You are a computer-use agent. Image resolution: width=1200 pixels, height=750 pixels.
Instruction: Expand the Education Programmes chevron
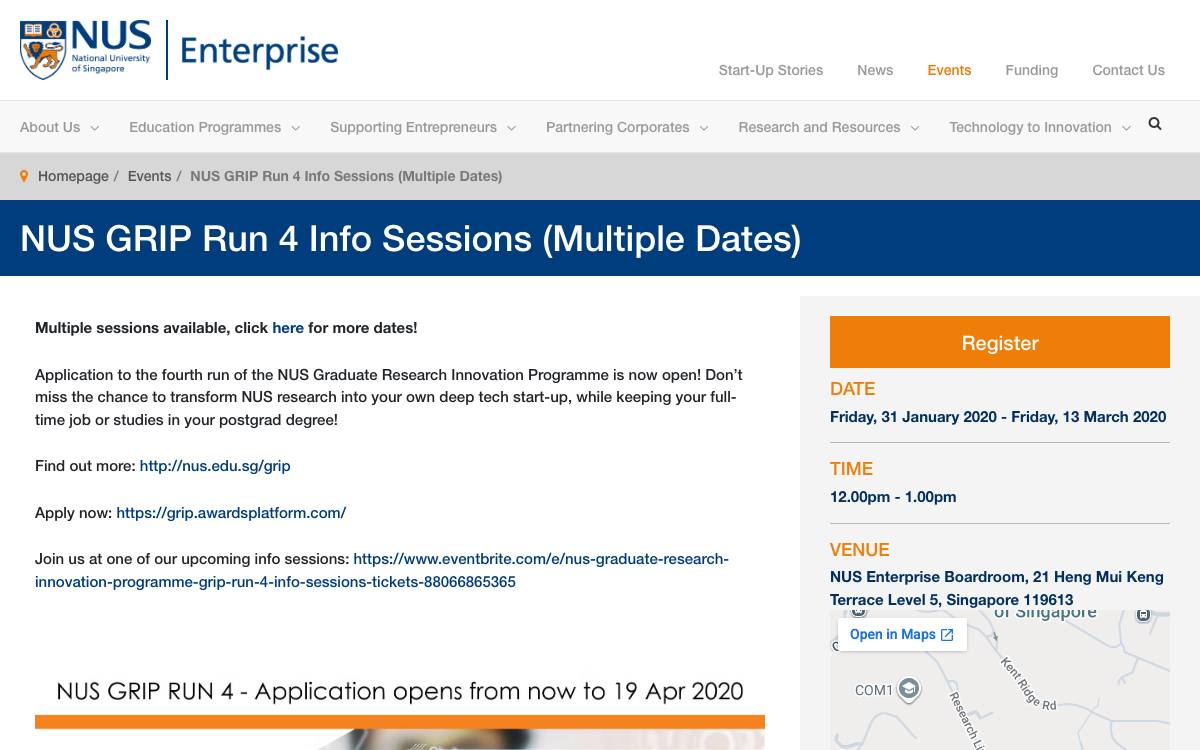296,128
